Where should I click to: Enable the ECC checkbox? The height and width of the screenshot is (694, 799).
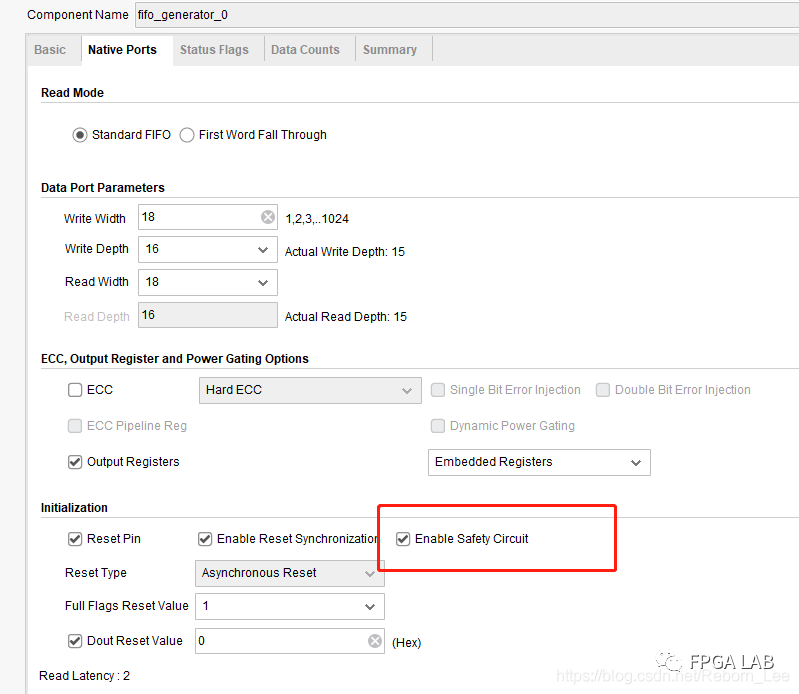pos(75,390)
